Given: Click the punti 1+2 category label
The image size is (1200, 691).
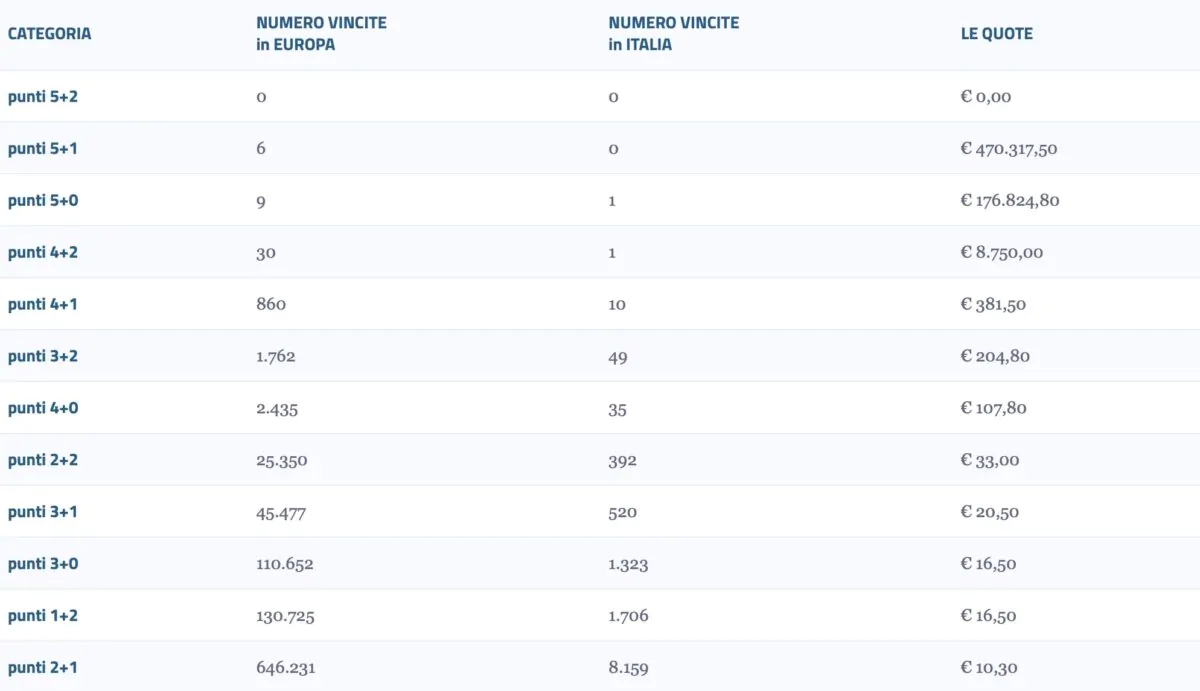Looking at the screenshot, I should click(42, 616).
